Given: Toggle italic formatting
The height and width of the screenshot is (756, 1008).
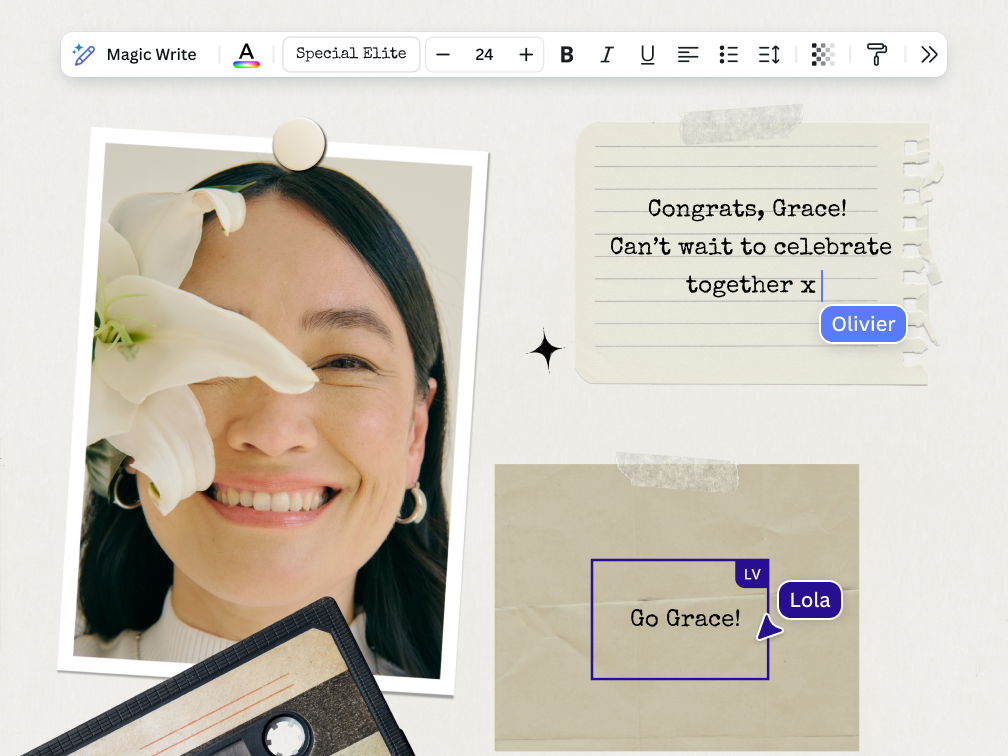Looking at the screenshot, I should (x=607, y=54).
